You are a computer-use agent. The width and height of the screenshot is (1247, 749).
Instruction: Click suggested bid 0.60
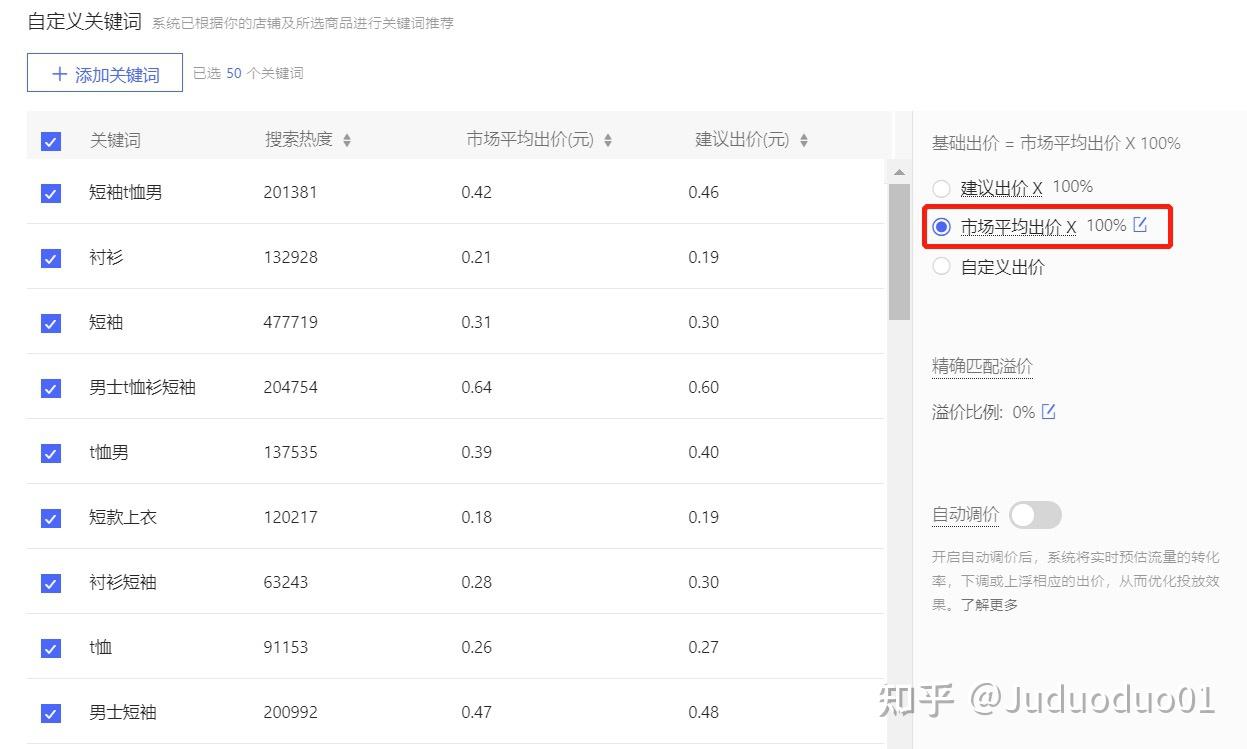pyautogui.click(x=704, y=387)
